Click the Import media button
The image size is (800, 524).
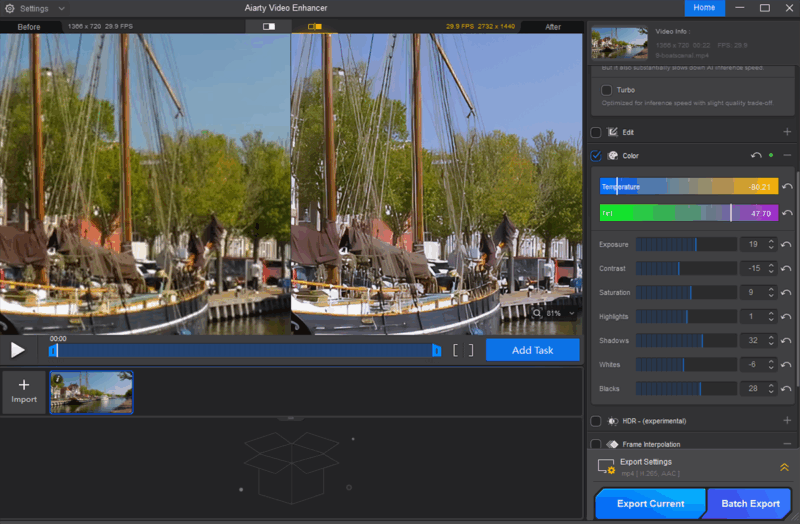pos(24,392)
